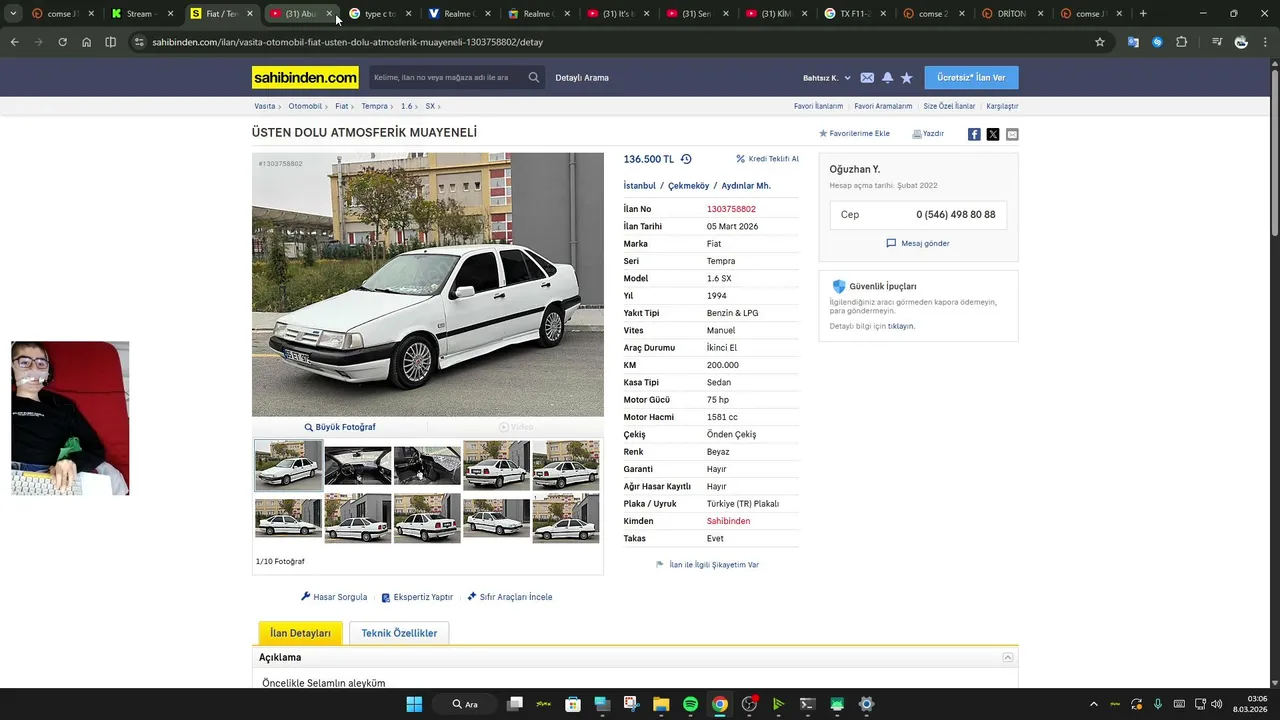This screenshot has width=1280, height=720.
Task: Open İlan ile İlgili Şikayetim Var link
Action: tap(707, 565)
